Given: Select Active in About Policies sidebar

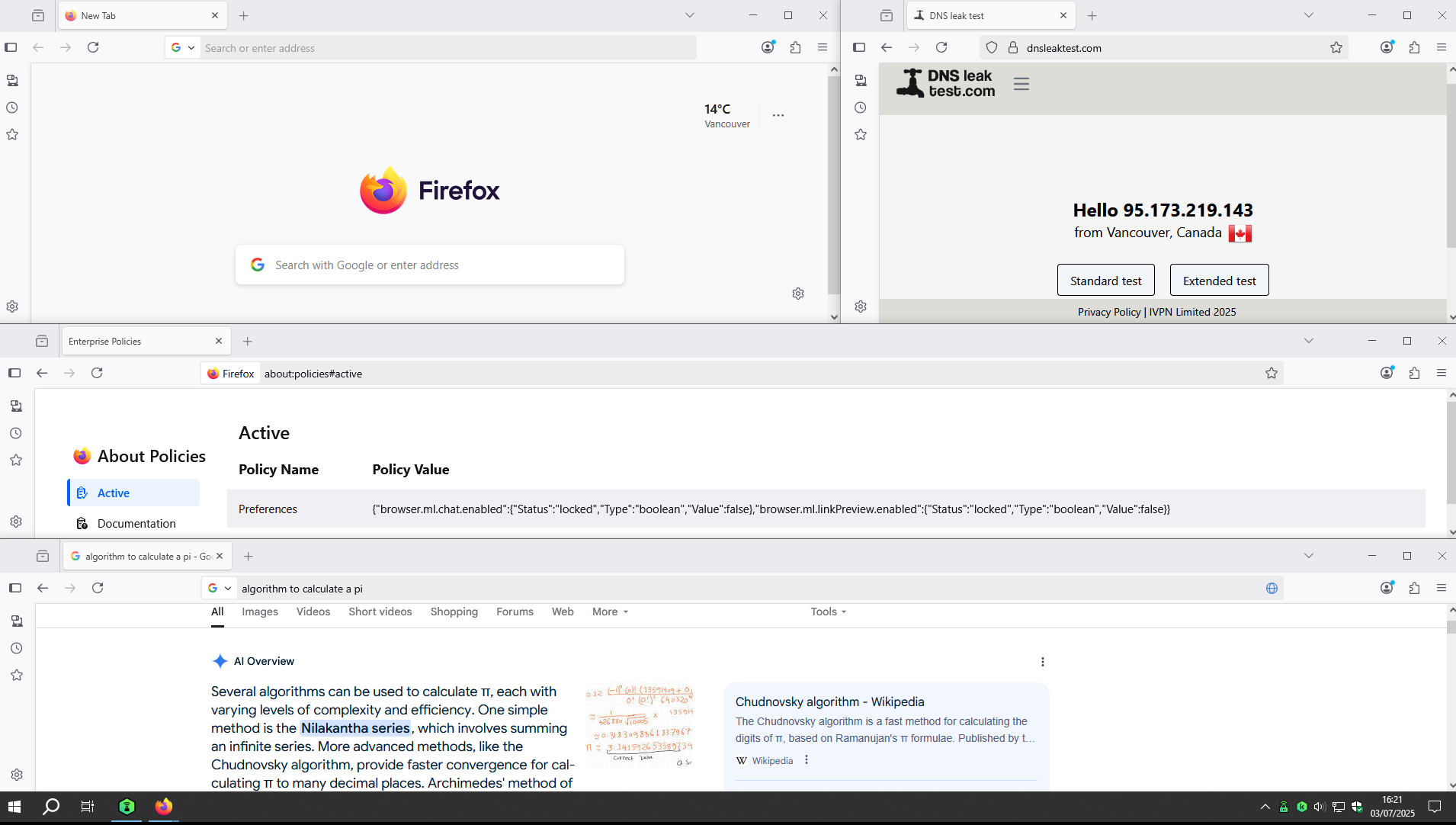Looking at the screenshot, I should (x=133, y=493).
